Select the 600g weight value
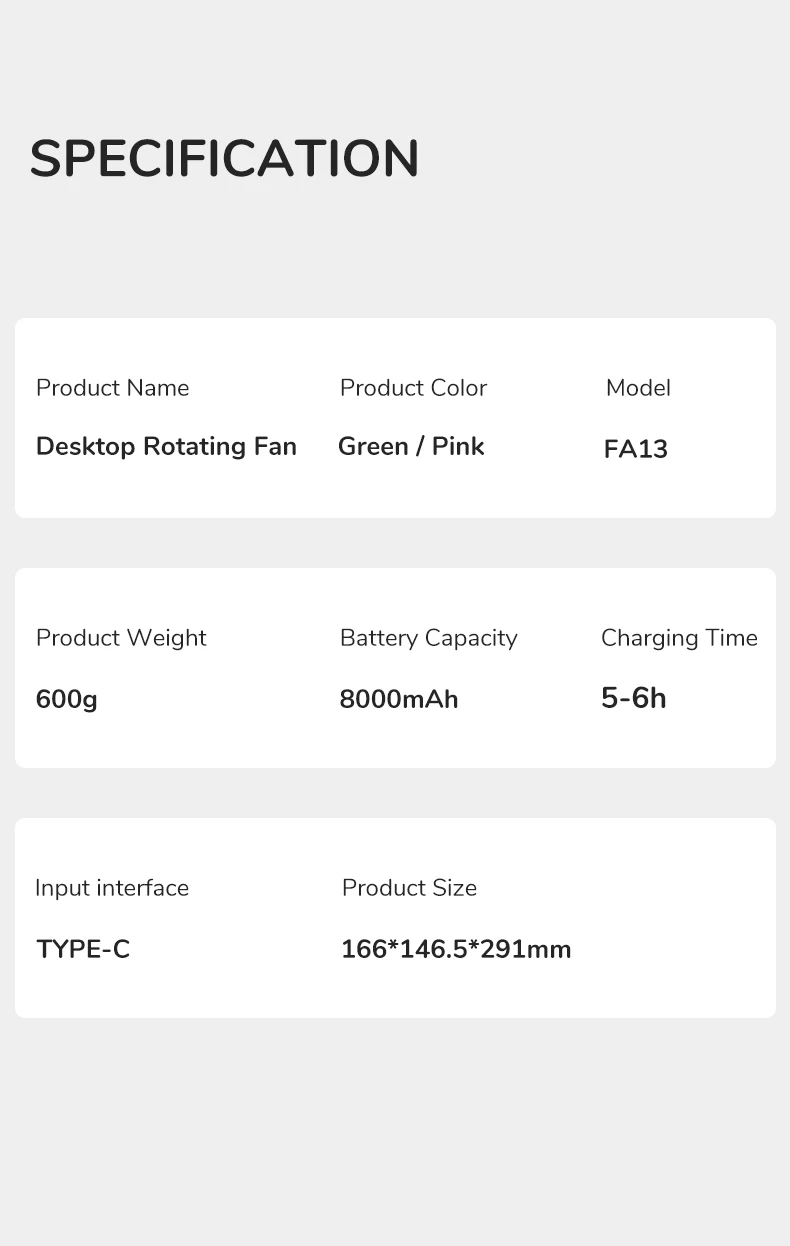790x1246 pixels. pyautogui.click(x=66, y=699)
